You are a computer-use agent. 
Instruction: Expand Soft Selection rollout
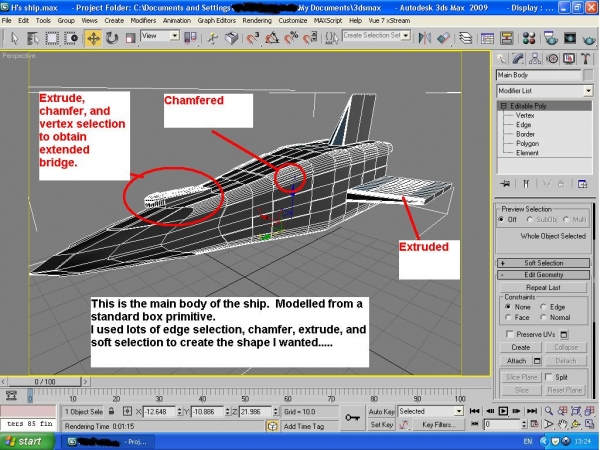point(543,263)
